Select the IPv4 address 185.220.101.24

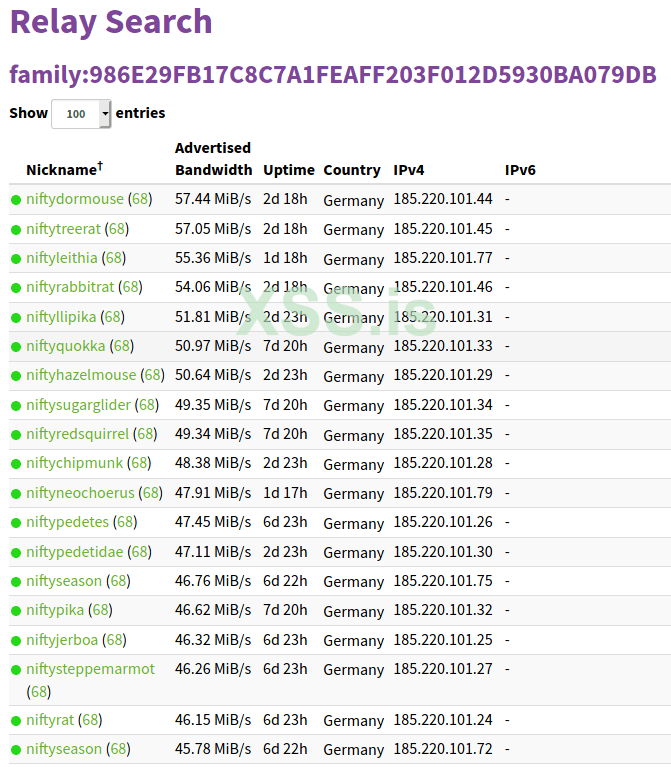tap(443, 720)
